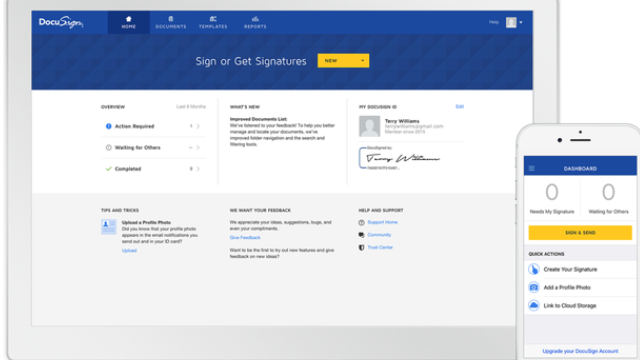Open the Trust Center link
640x360 pixels.
(380, 247)
